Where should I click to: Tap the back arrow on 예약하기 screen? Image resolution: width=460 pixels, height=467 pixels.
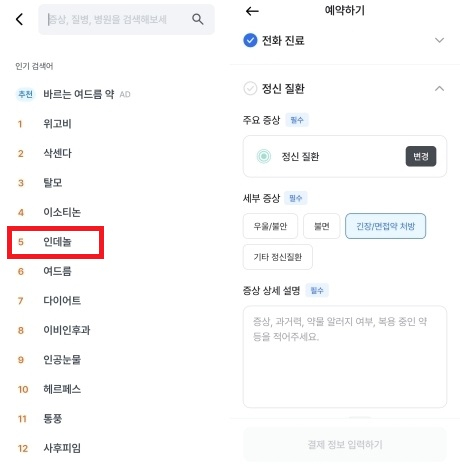(x=252, y=11)
